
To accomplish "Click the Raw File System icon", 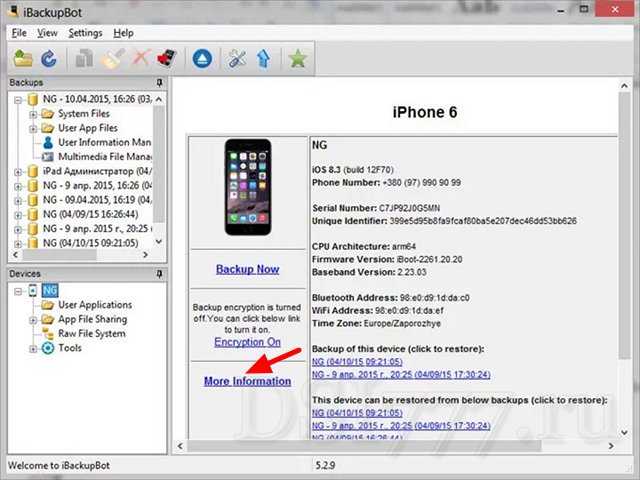I will click(48, 333).
